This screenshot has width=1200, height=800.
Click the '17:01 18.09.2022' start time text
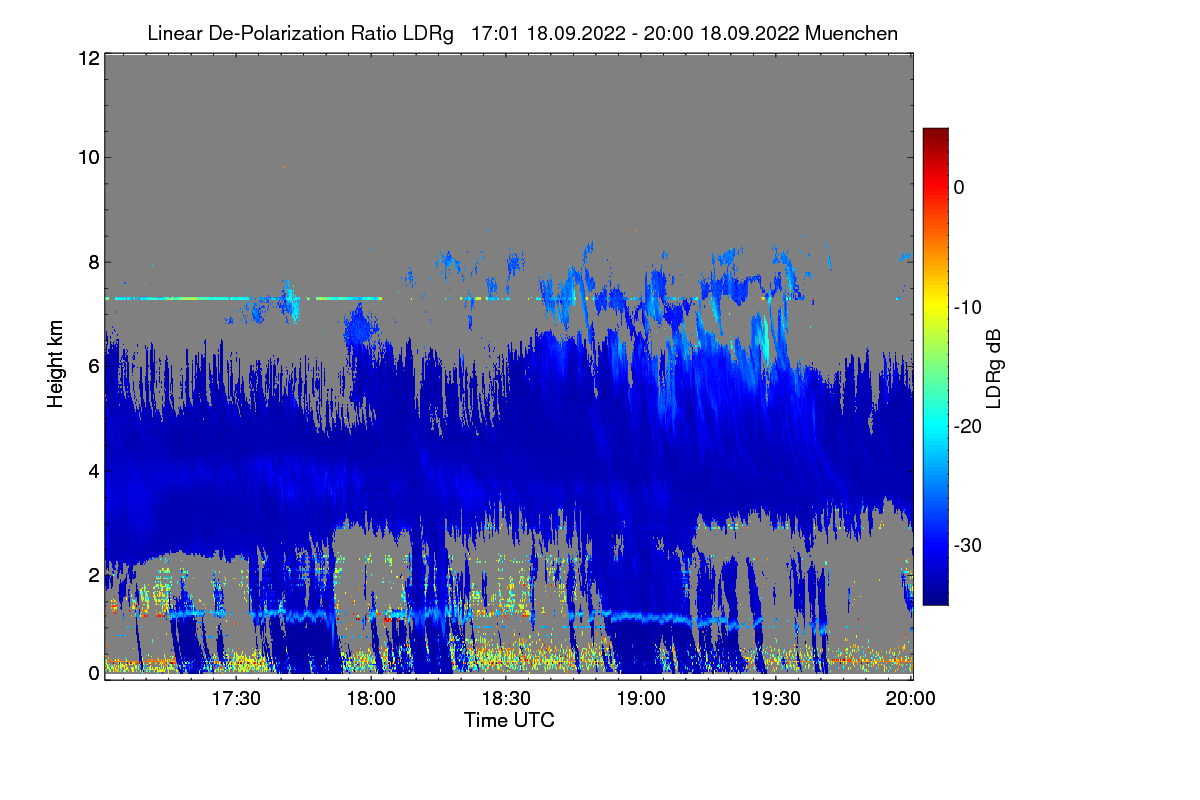tap(544, 33)
